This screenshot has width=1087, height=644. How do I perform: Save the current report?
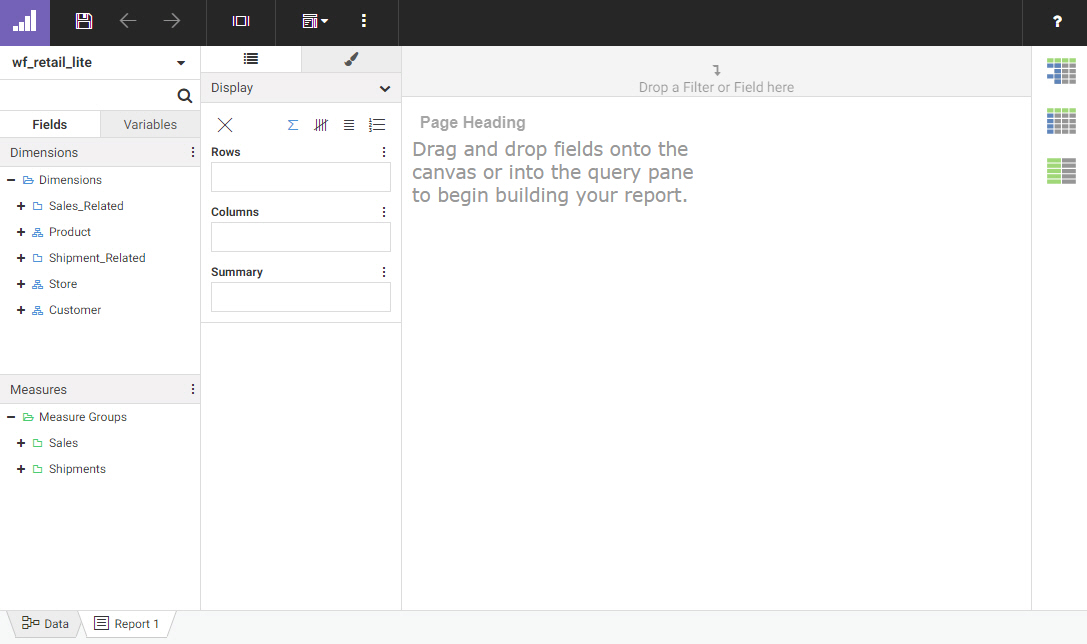click(x=83, y=22)
